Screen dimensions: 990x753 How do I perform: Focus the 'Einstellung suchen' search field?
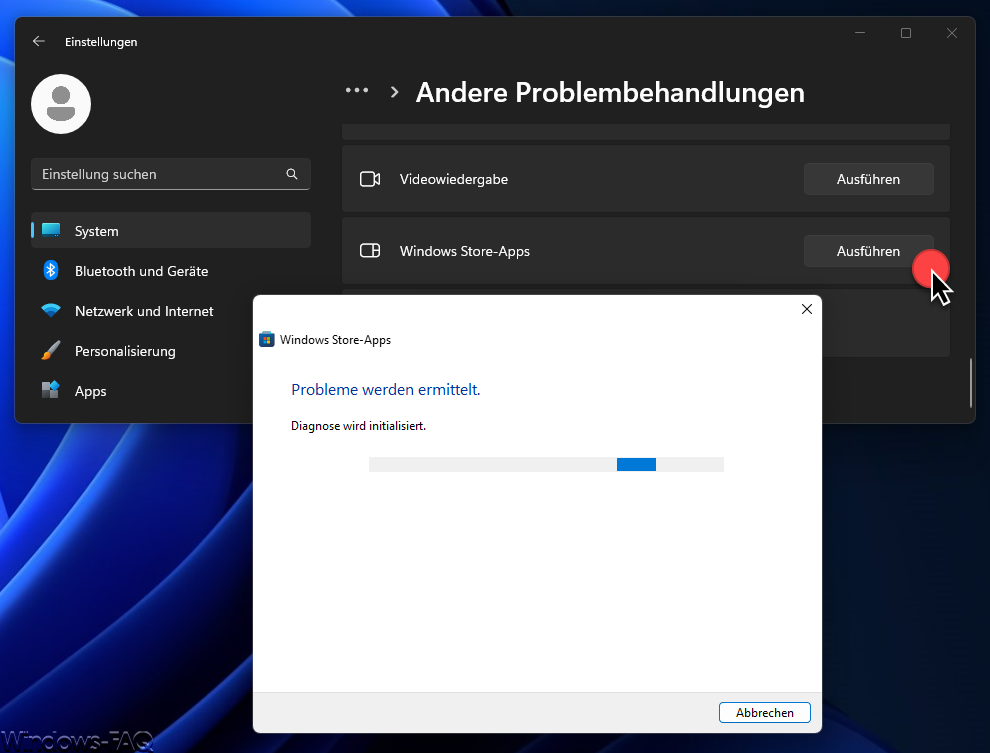click(x=170, y=174)
